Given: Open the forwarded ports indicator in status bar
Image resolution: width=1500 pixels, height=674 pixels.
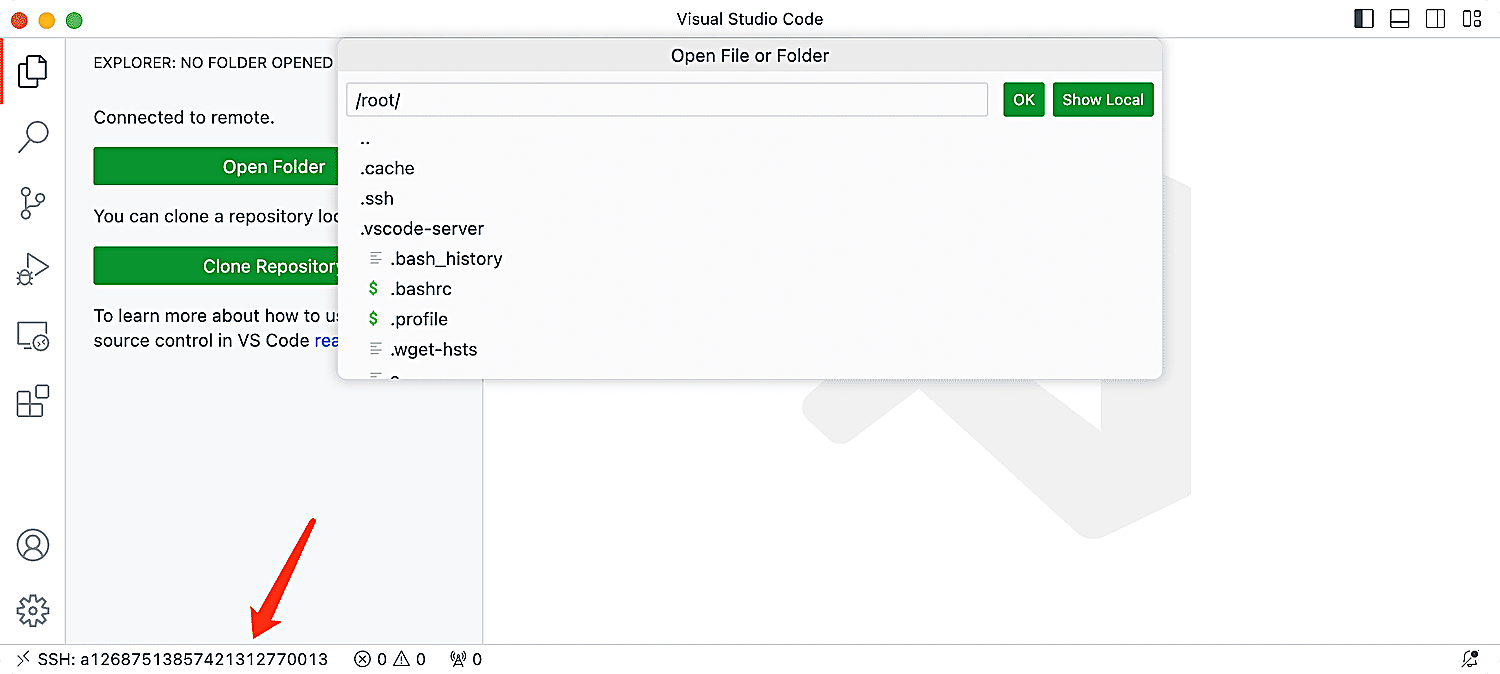Looking at the screenshot, I should click(466, 659).
